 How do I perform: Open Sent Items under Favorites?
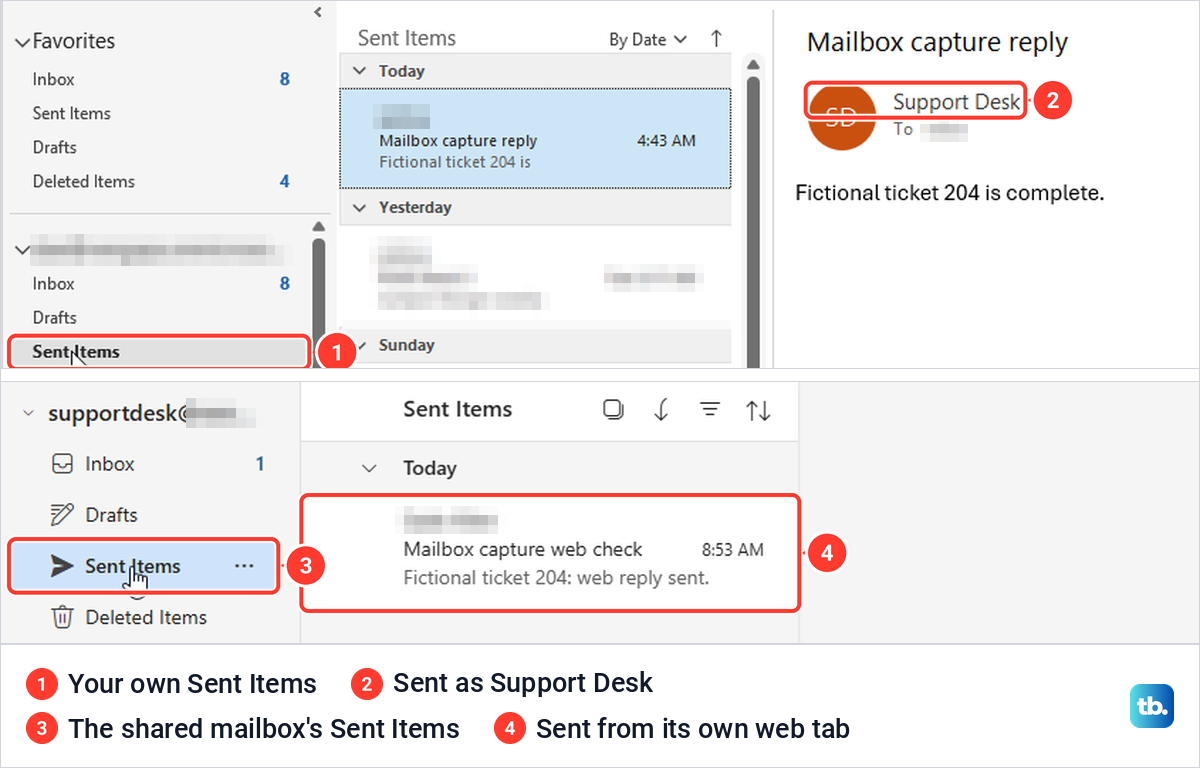[72, 113]
